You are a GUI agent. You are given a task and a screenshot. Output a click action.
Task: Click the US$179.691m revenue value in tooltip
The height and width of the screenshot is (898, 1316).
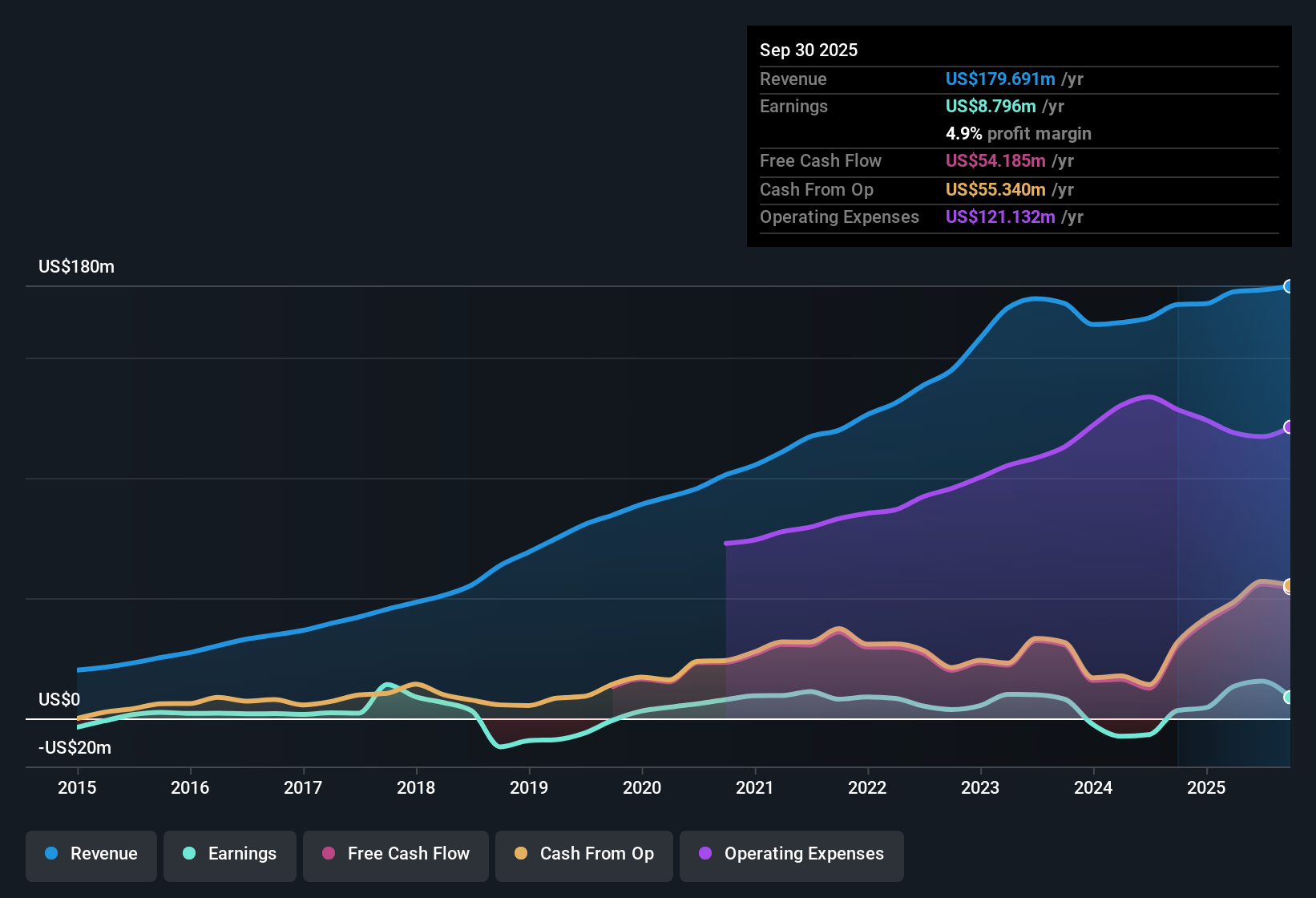[x=1000, y=79]
